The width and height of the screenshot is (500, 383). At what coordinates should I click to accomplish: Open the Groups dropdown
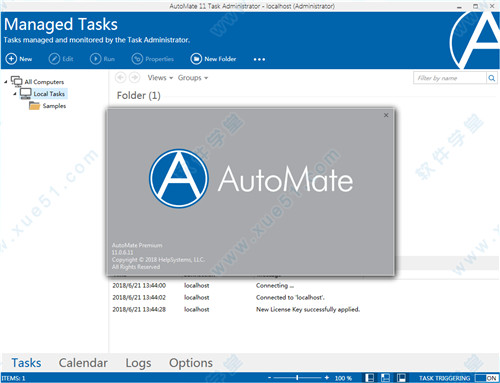pos(193,78)
